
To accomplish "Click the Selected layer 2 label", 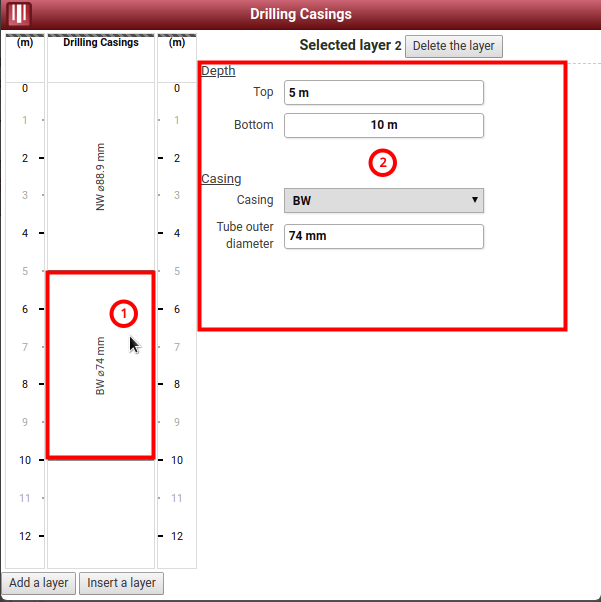I will click(x=350, y=46).
